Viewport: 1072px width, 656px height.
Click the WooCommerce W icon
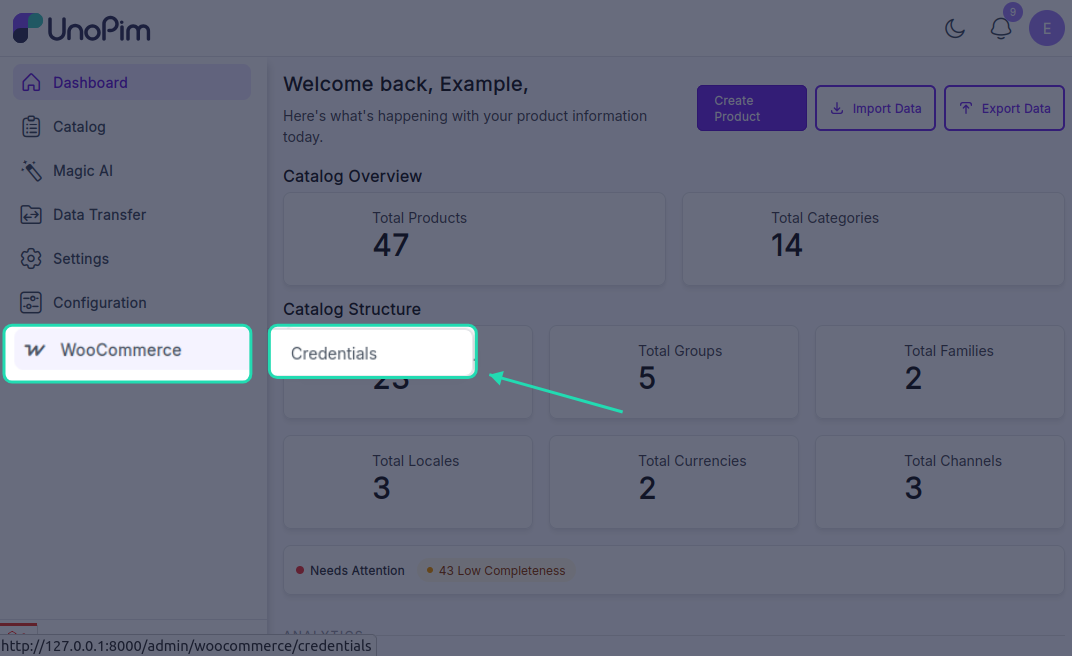pos(35,350)
